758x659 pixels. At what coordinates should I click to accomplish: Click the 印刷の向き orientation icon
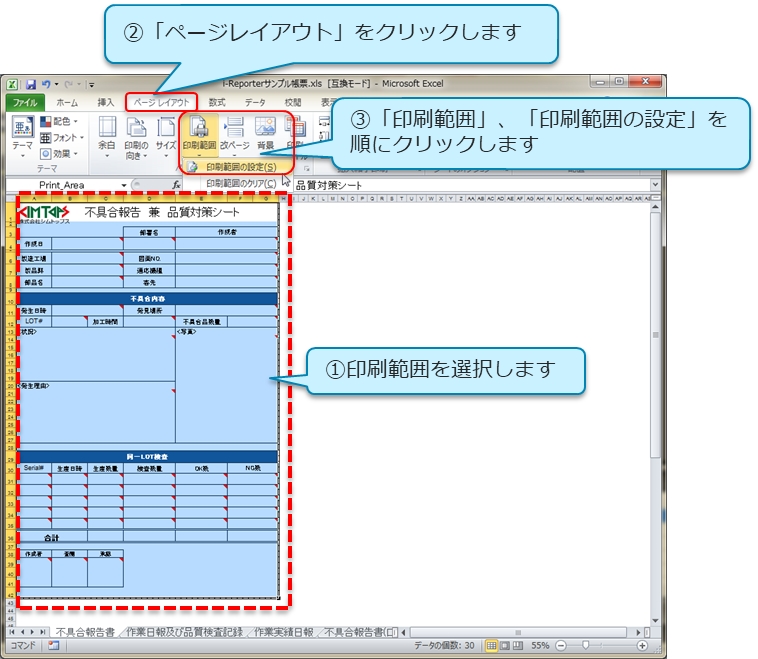click(136, 128)
